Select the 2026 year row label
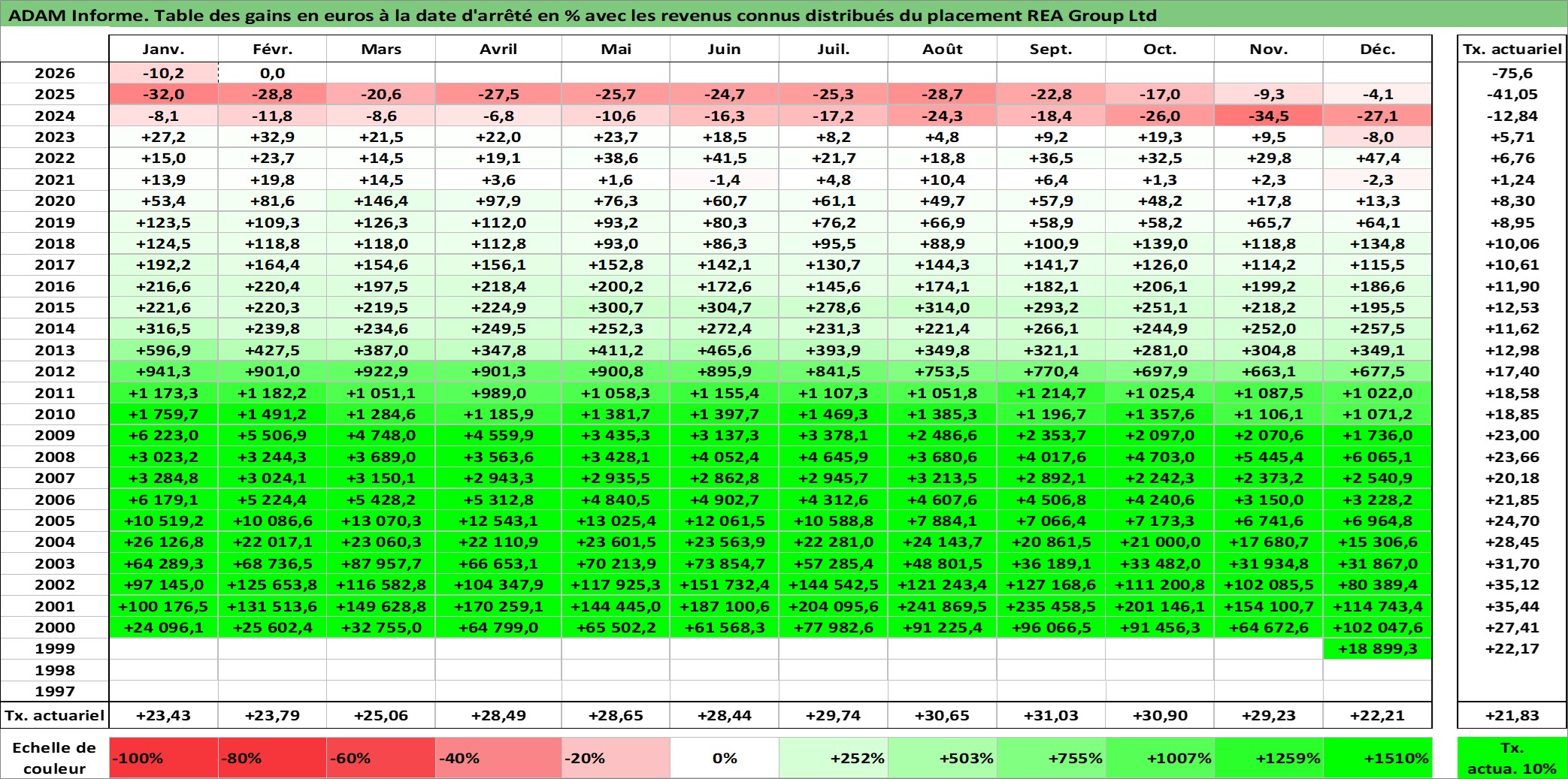This screenshot has height=779, width=1568. pyautogui.click(x=55, y=73)
